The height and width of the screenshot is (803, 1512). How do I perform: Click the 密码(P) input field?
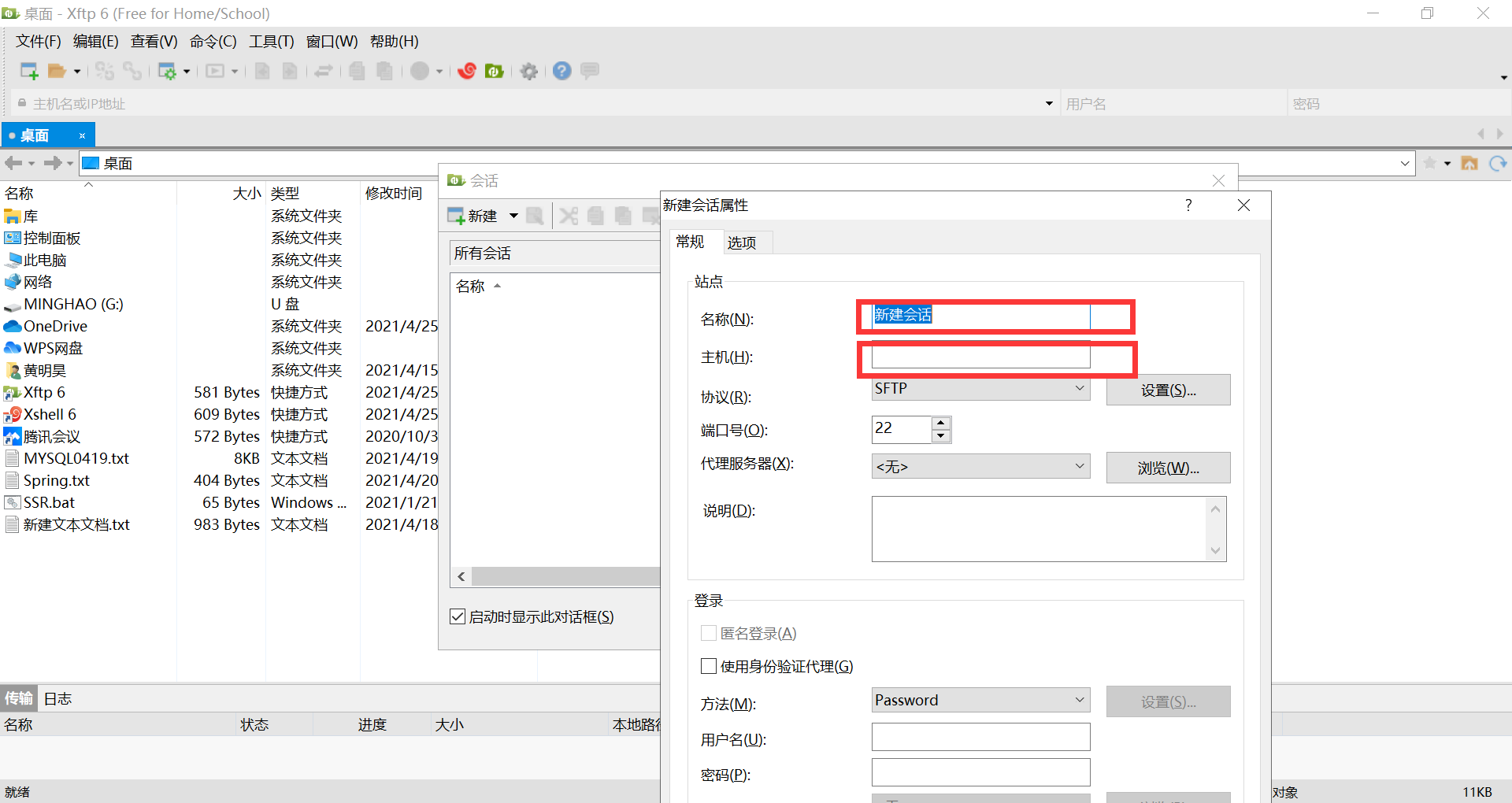point(980,772)
